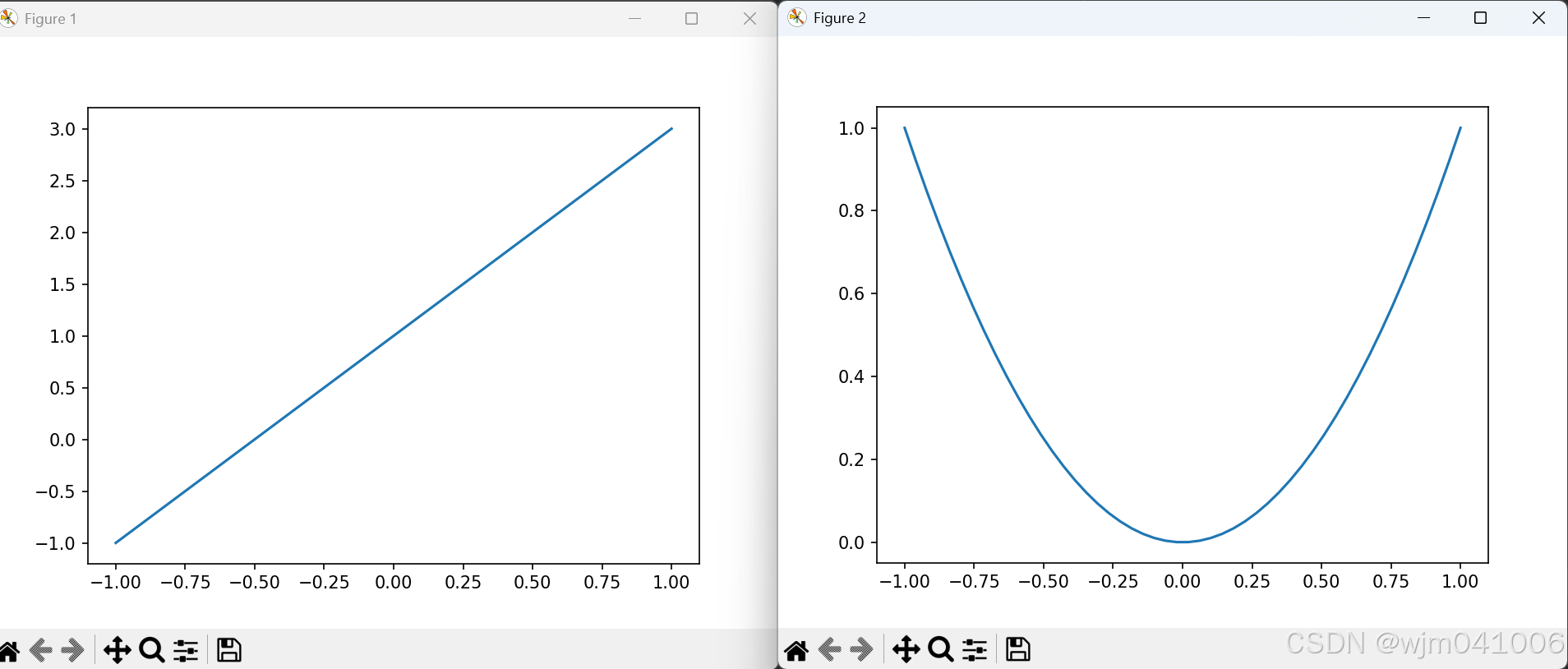Click the matplotlib logo of Figure 2
The width and height of the screenshot is (1568, 669).
point(797,17)
